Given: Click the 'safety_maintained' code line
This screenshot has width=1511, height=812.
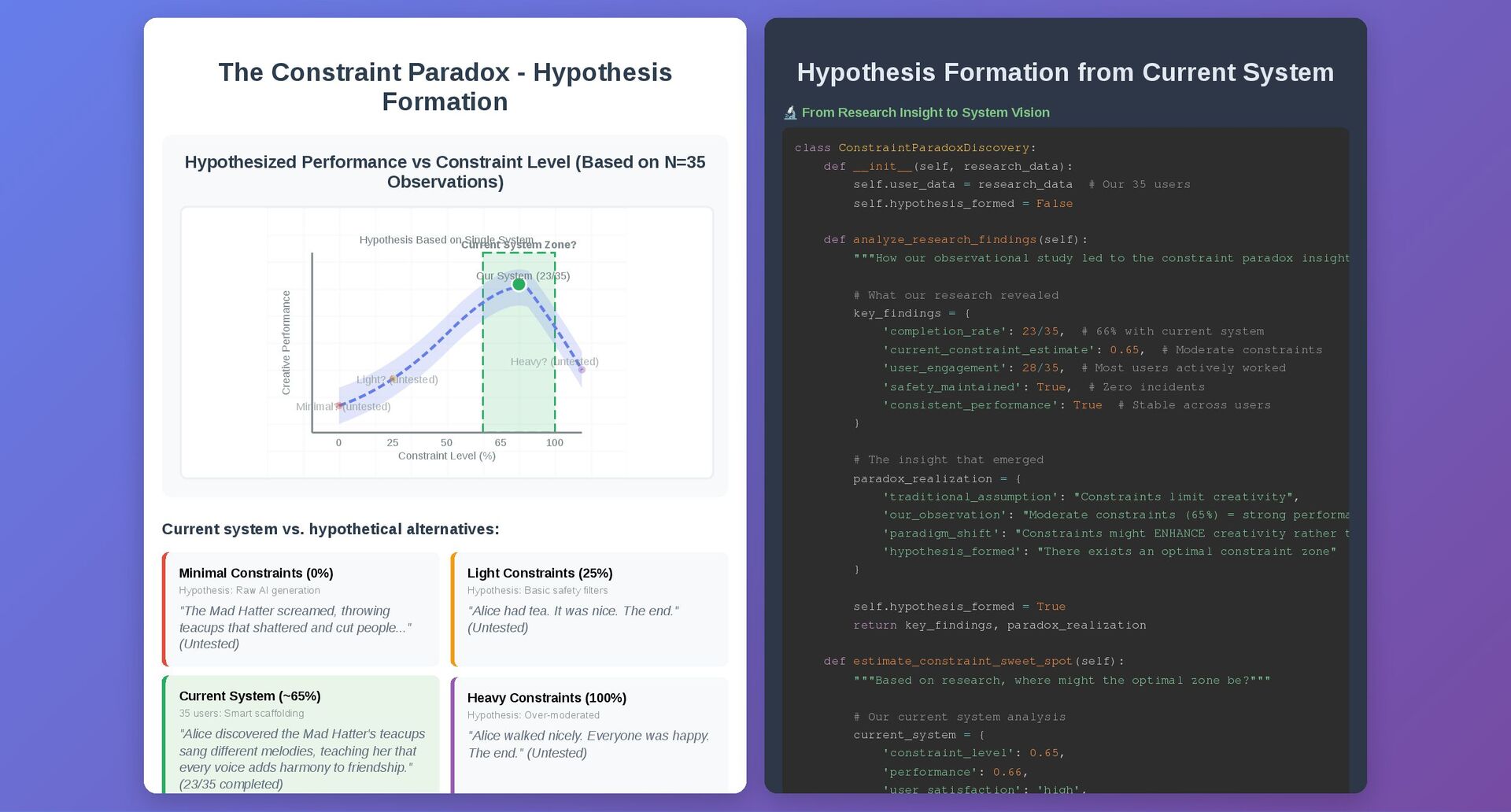Looking at the screenshot, I should click(x=1044, y=387).
